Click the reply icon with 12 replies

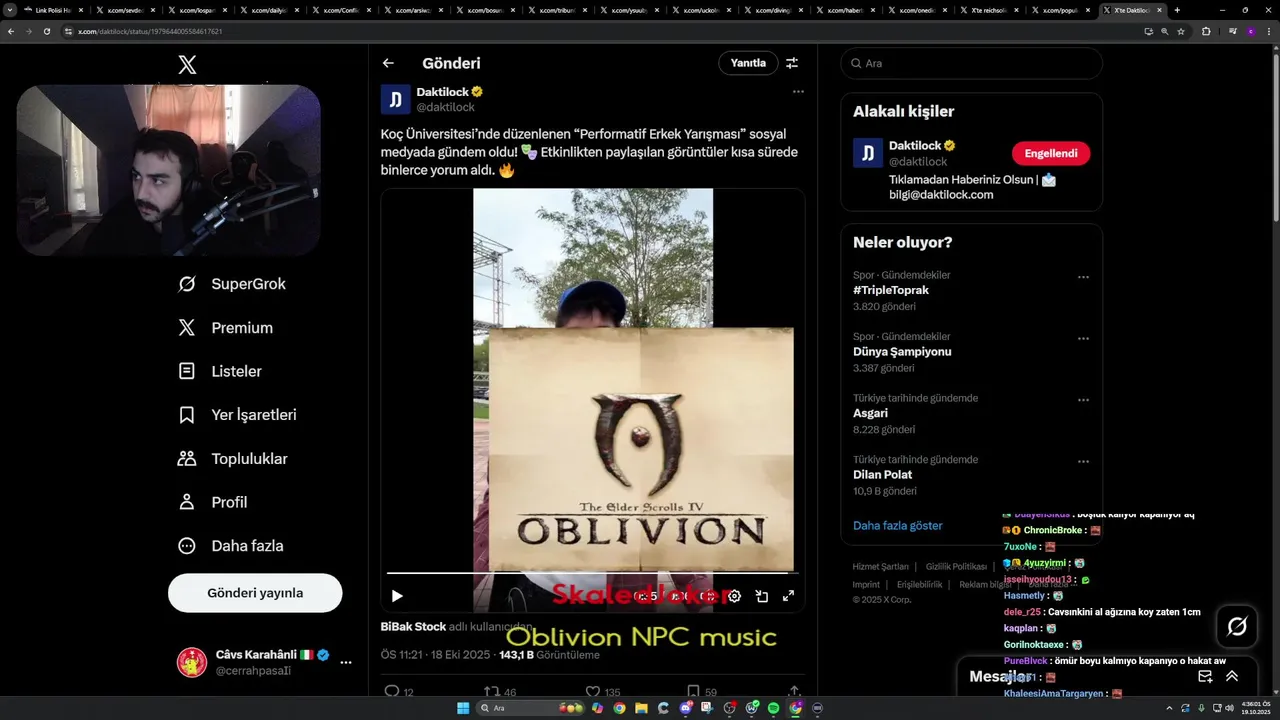pos(392,691)
